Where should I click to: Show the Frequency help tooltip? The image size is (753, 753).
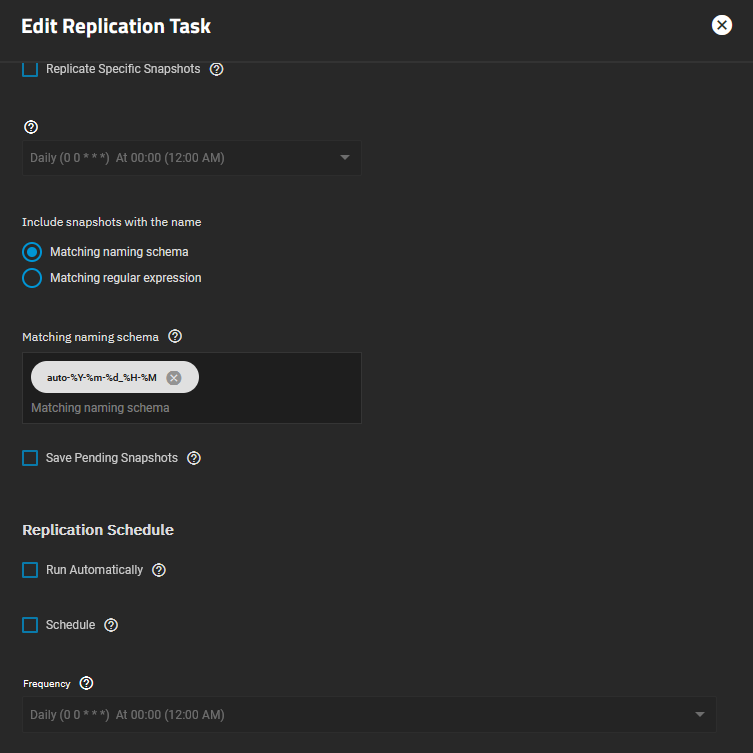(86, 684)
